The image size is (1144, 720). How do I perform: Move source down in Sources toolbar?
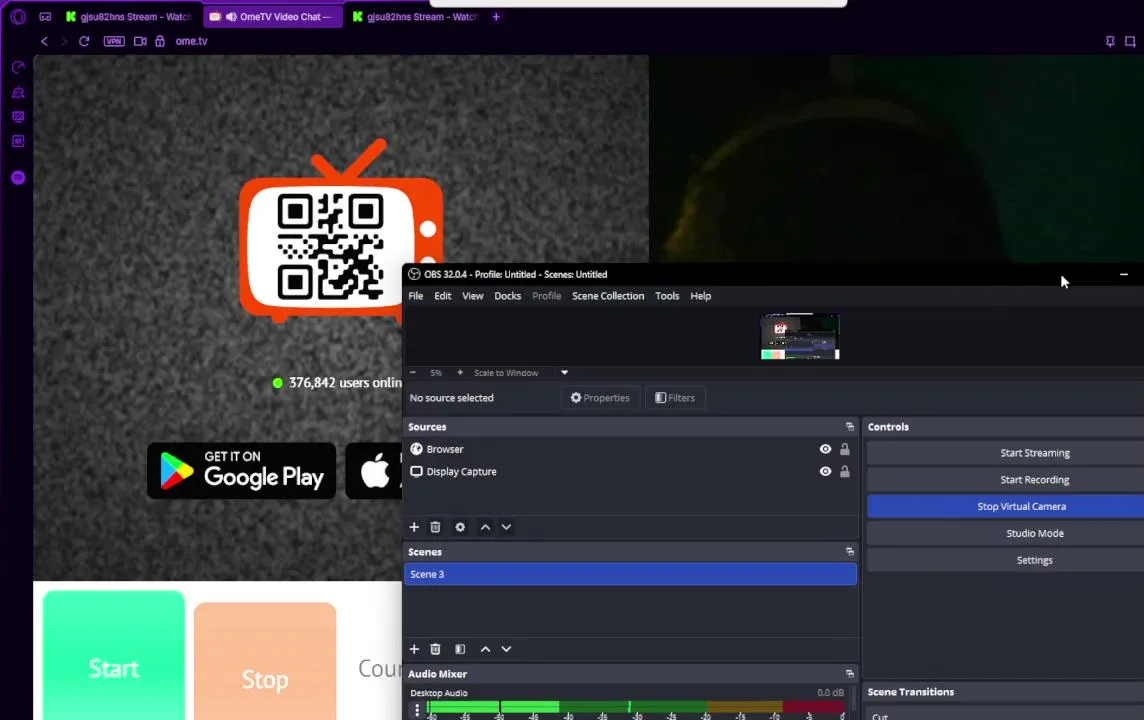pos(506,527)
